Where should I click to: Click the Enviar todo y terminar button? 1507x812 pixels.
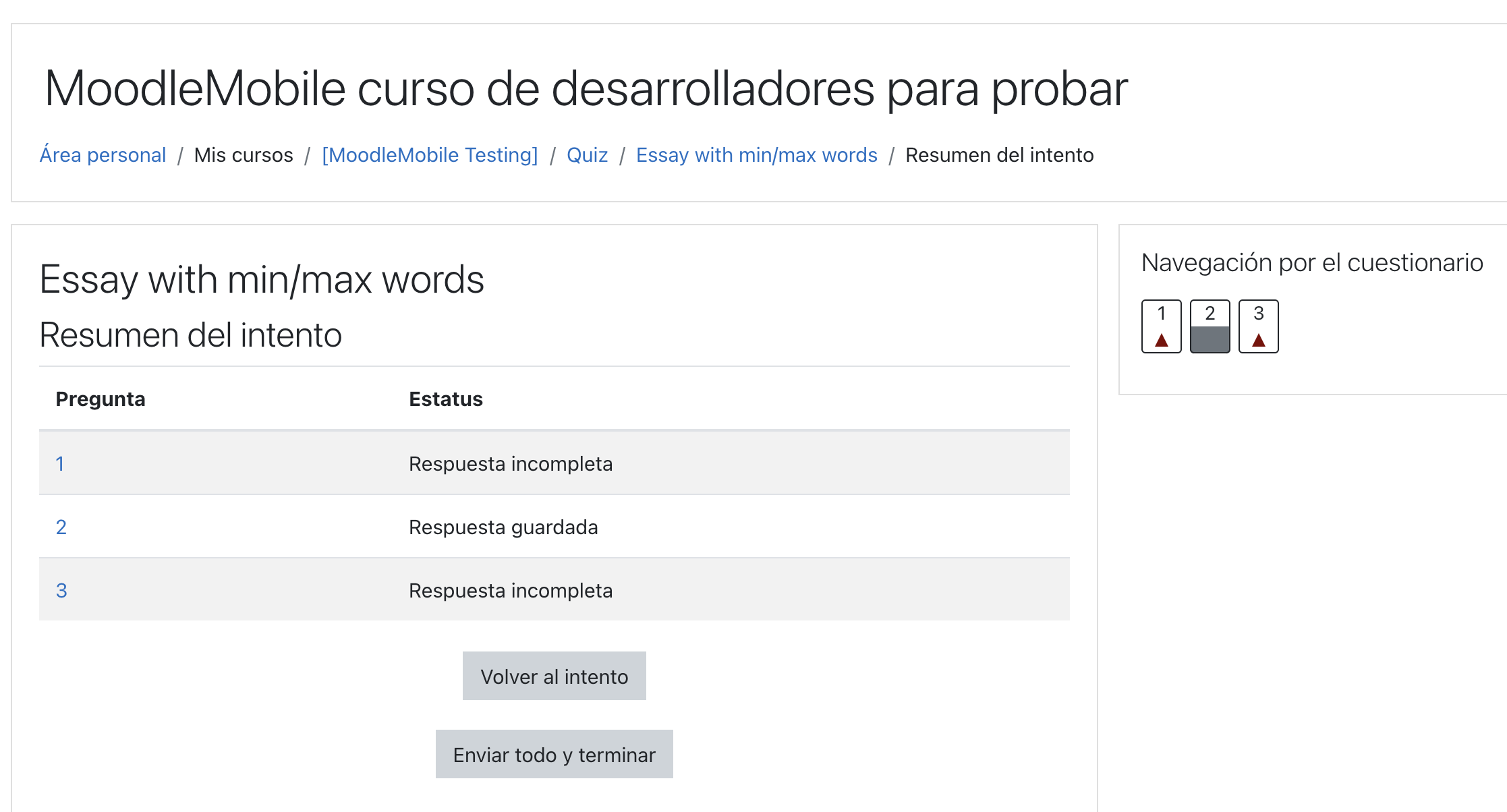click(555, 754)
